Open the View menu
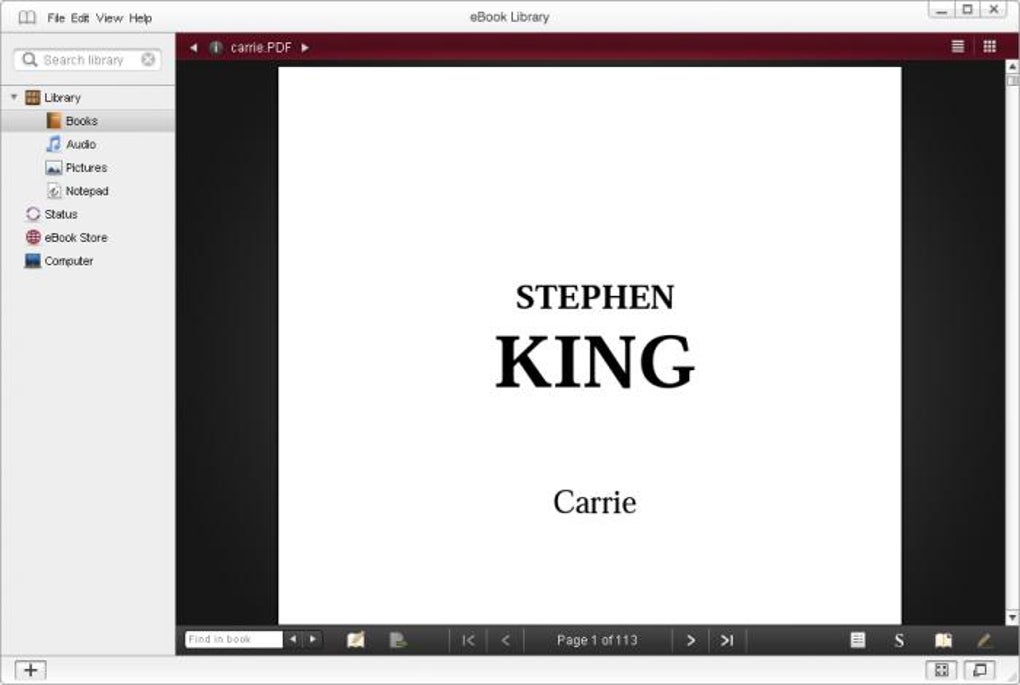The width and height of the screenshot is (1020, 685). 109,18
